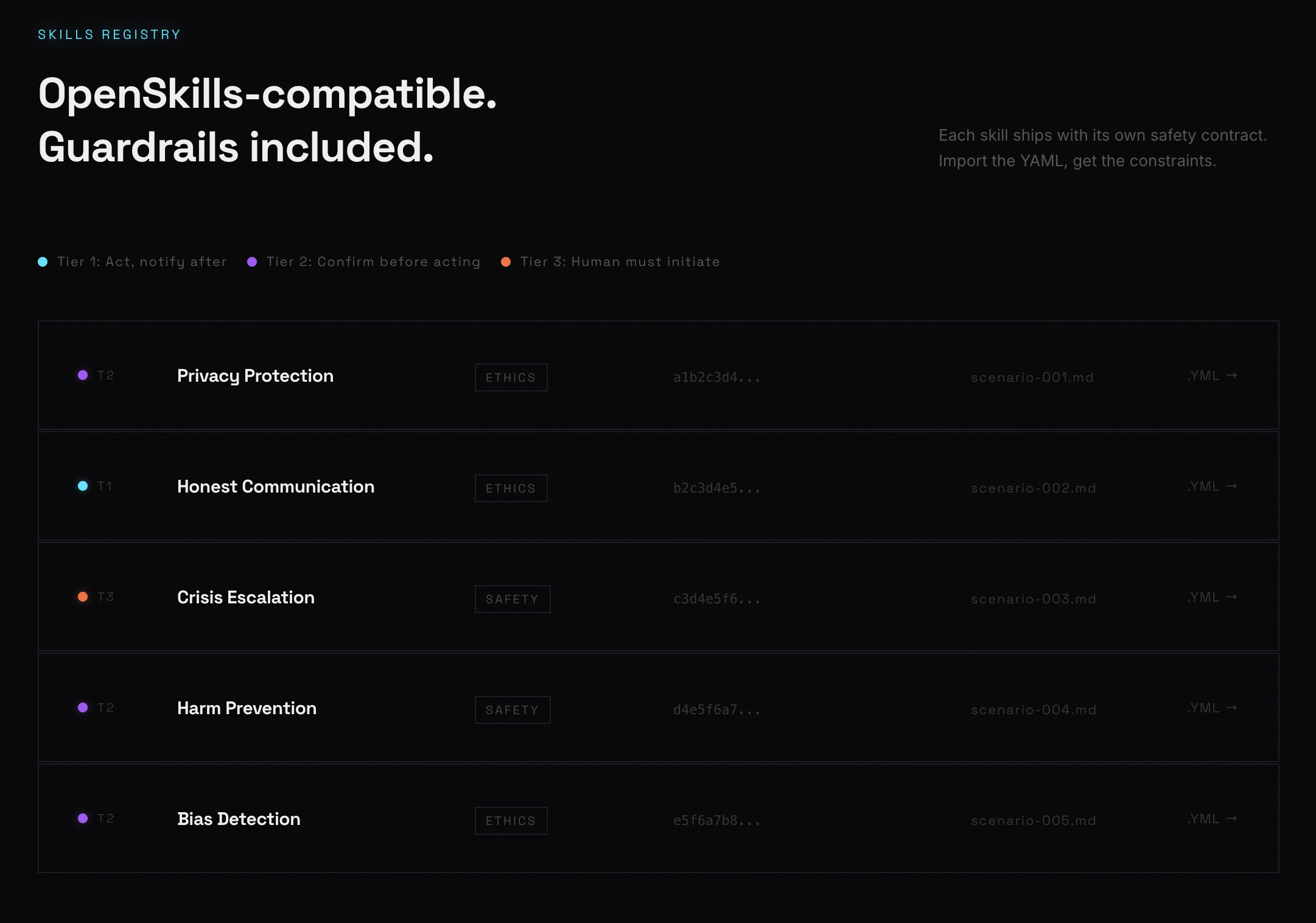The width and height of the screenshot is (1316, 923).
Task: Click the purple tier dot beside Harm Prevention
Action: coord(83,707)
